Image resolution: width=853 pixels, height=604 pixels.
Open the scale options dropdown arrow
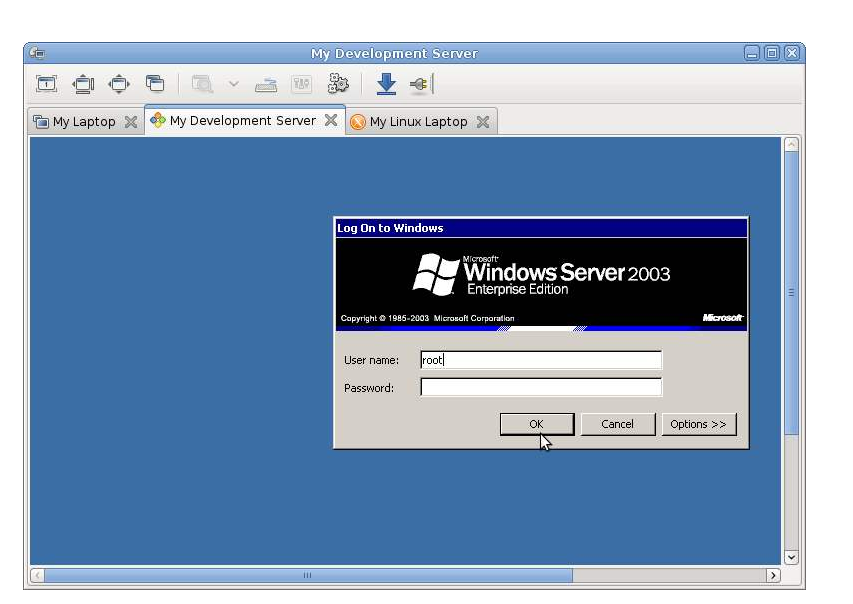[x=234, y=84]
